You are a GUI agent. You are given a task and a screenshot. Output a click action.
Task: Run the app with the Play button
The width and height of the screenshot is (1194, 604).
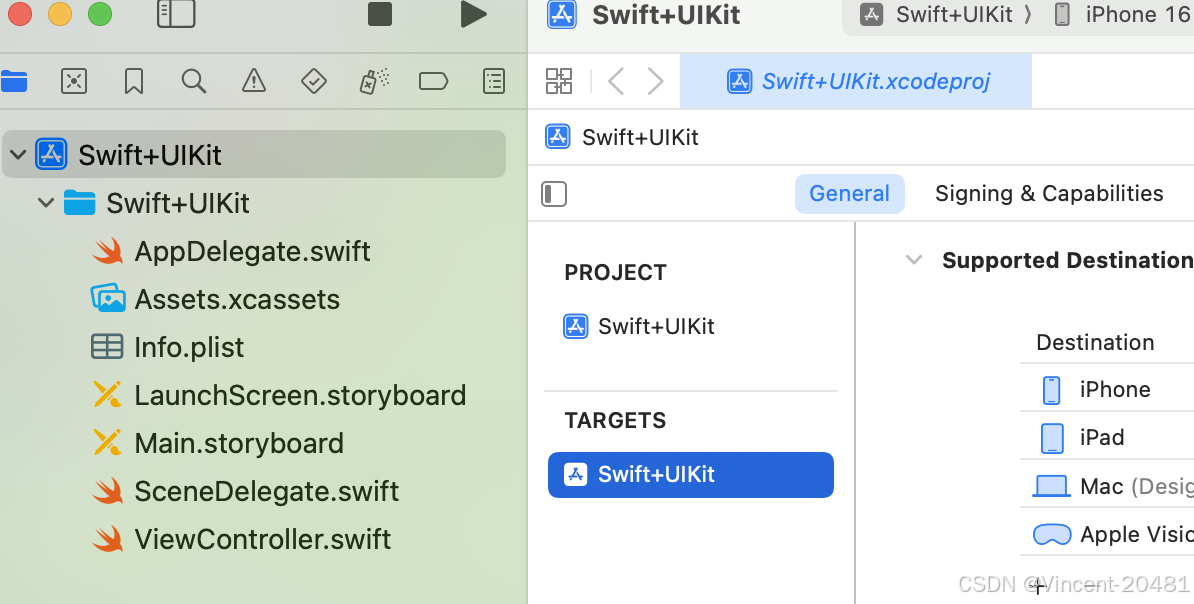tap(473, 15)
